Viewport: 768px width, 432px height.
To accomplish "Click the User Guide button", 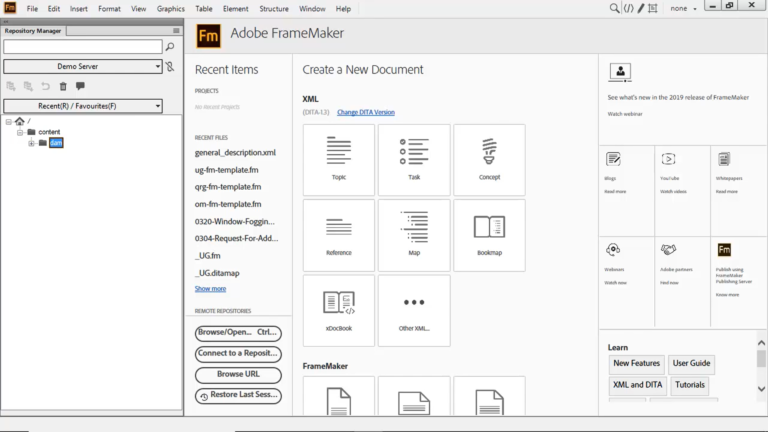I will pyautogui.click(x=691, y=363).
